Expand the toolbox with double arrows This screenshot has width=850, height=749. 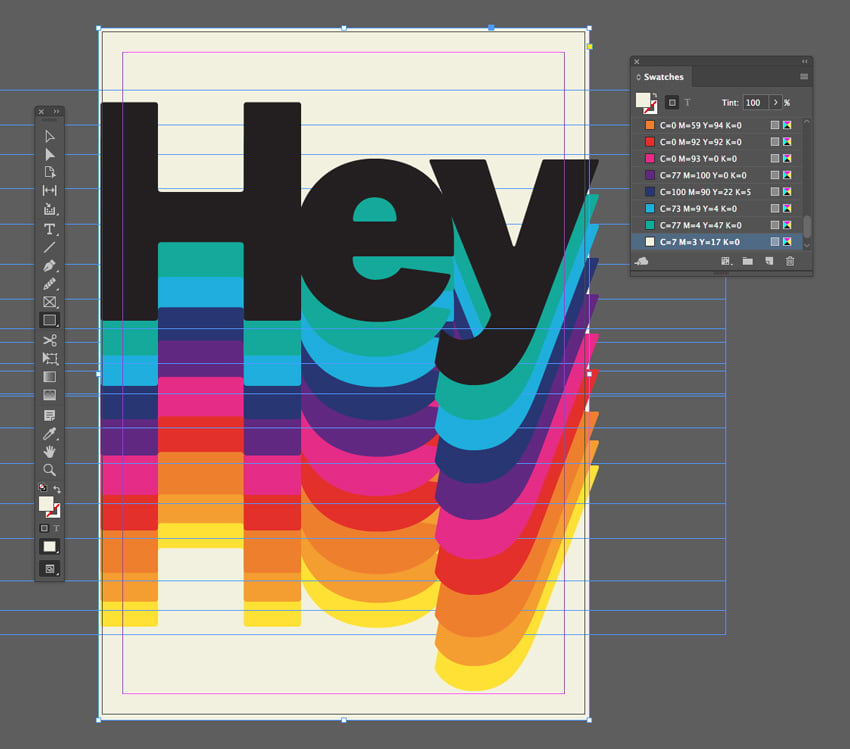[56, 112]
